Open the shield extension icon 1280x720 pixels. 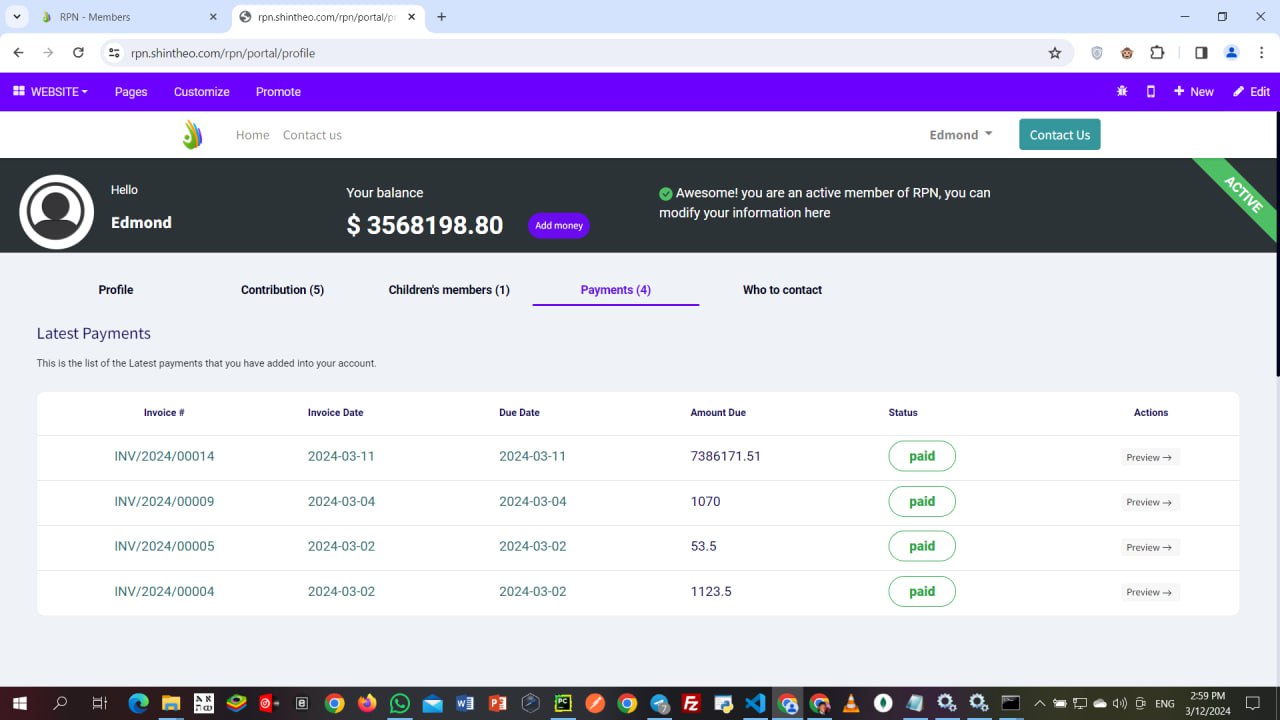(x=1097, y=53)
